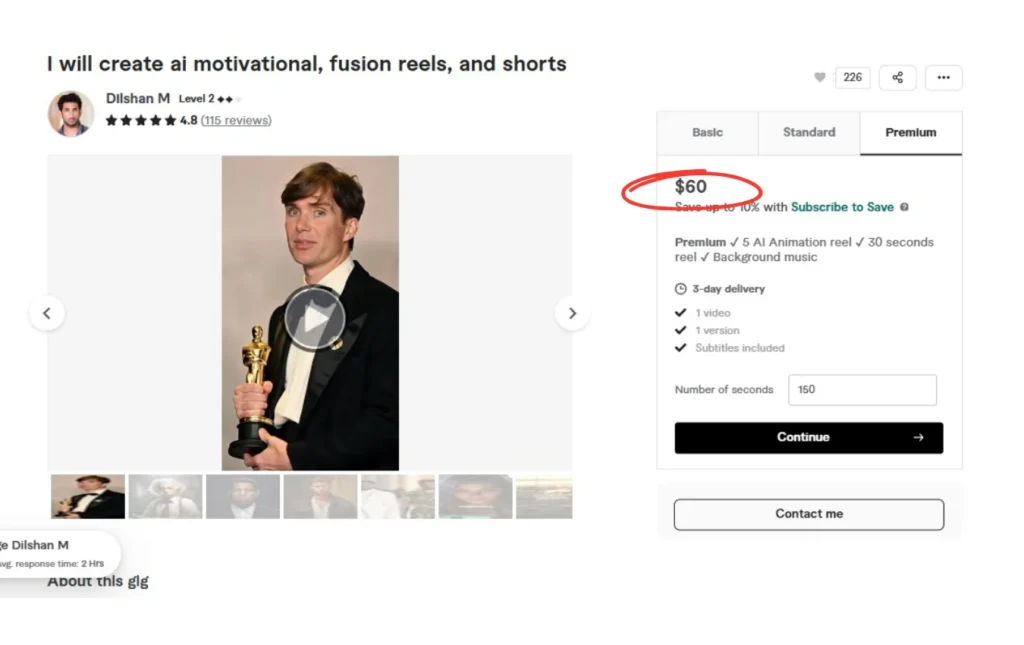Screen dimensions: 1024x645
Task: Select the second gallery thumbnail
Action: 165,497
